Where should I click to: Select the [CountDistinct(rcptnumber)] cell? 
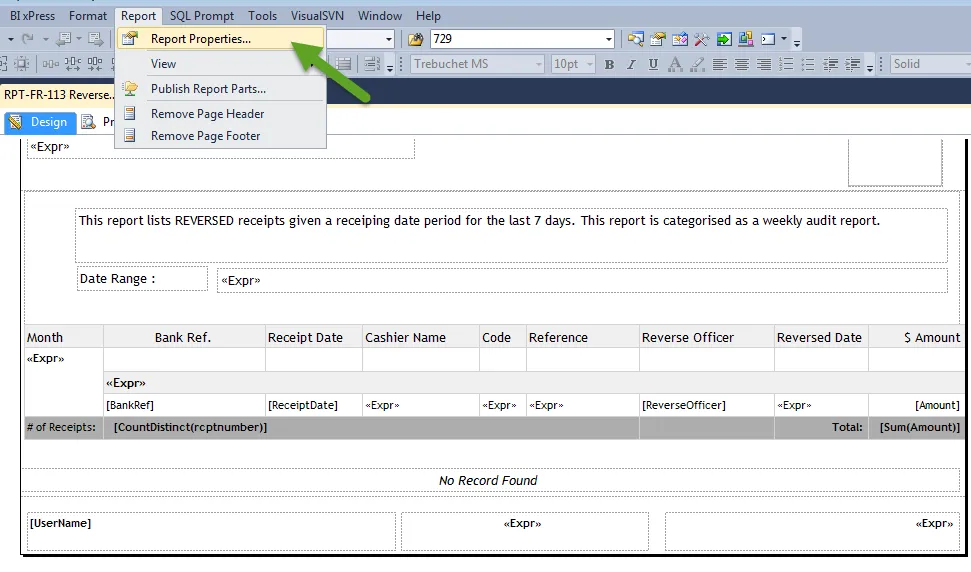coord(372,428)
